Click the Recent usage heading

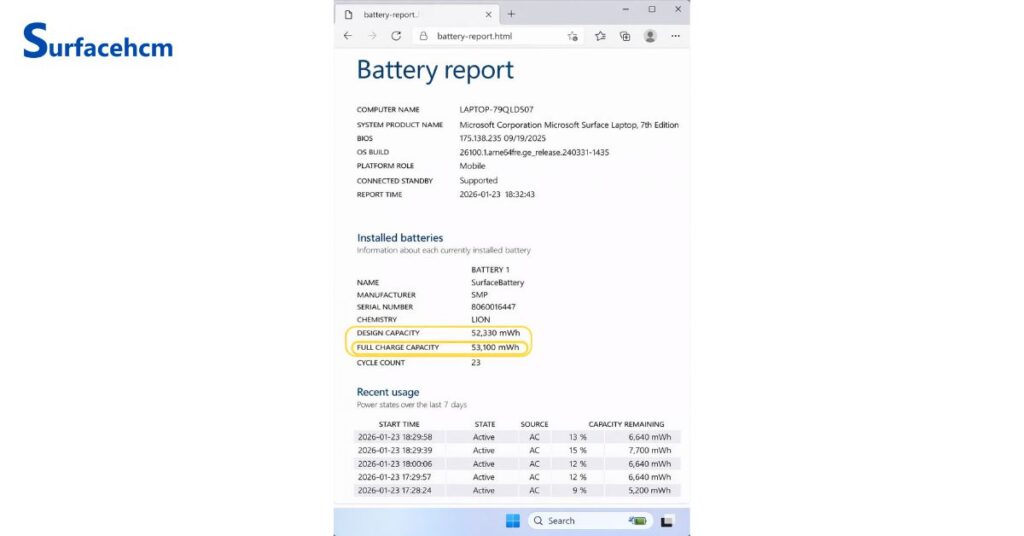(388, 392)
